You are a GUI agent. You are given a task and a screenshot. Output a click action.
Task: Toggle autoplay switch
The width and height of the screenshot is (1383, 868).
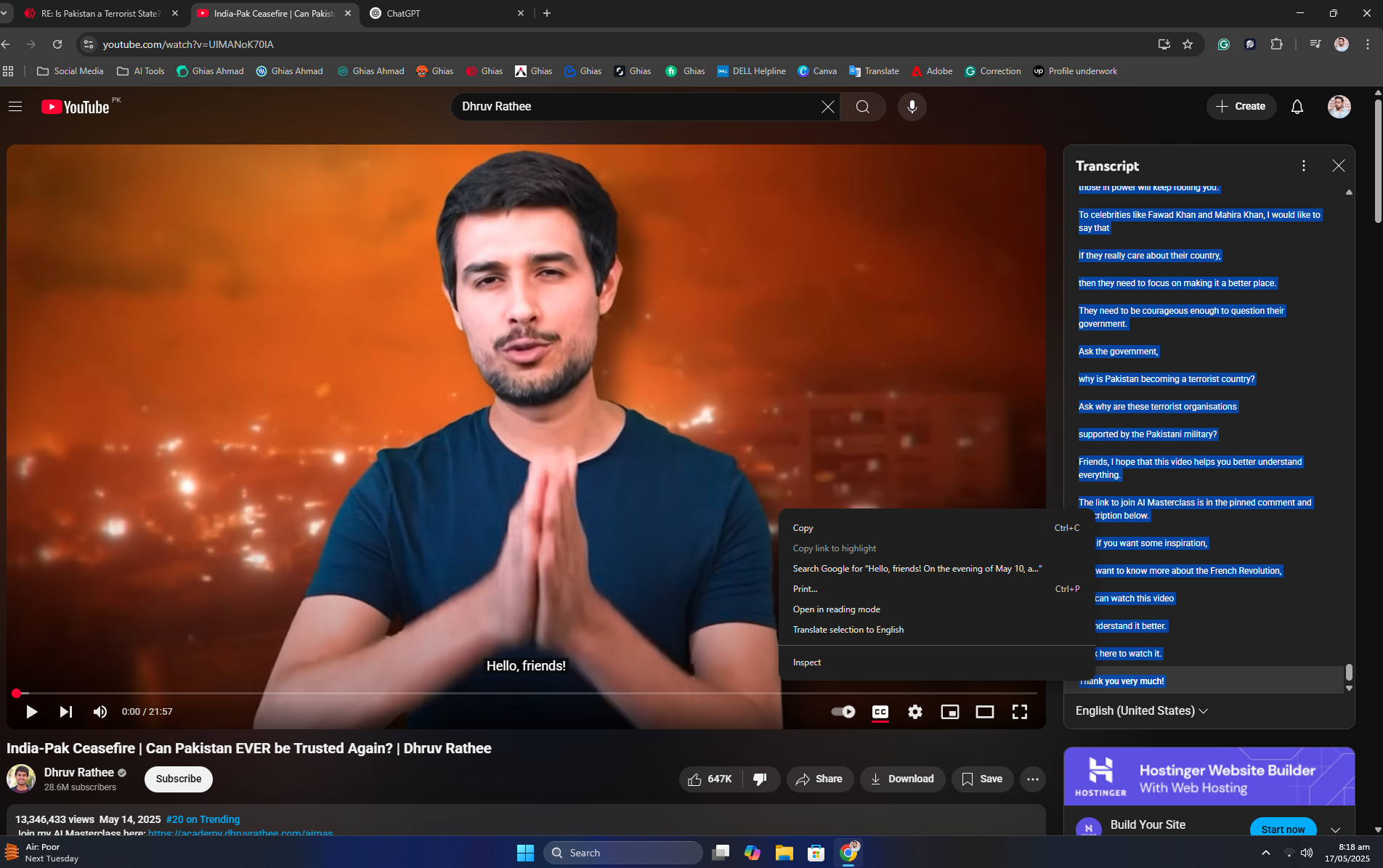tap(843, 712)
